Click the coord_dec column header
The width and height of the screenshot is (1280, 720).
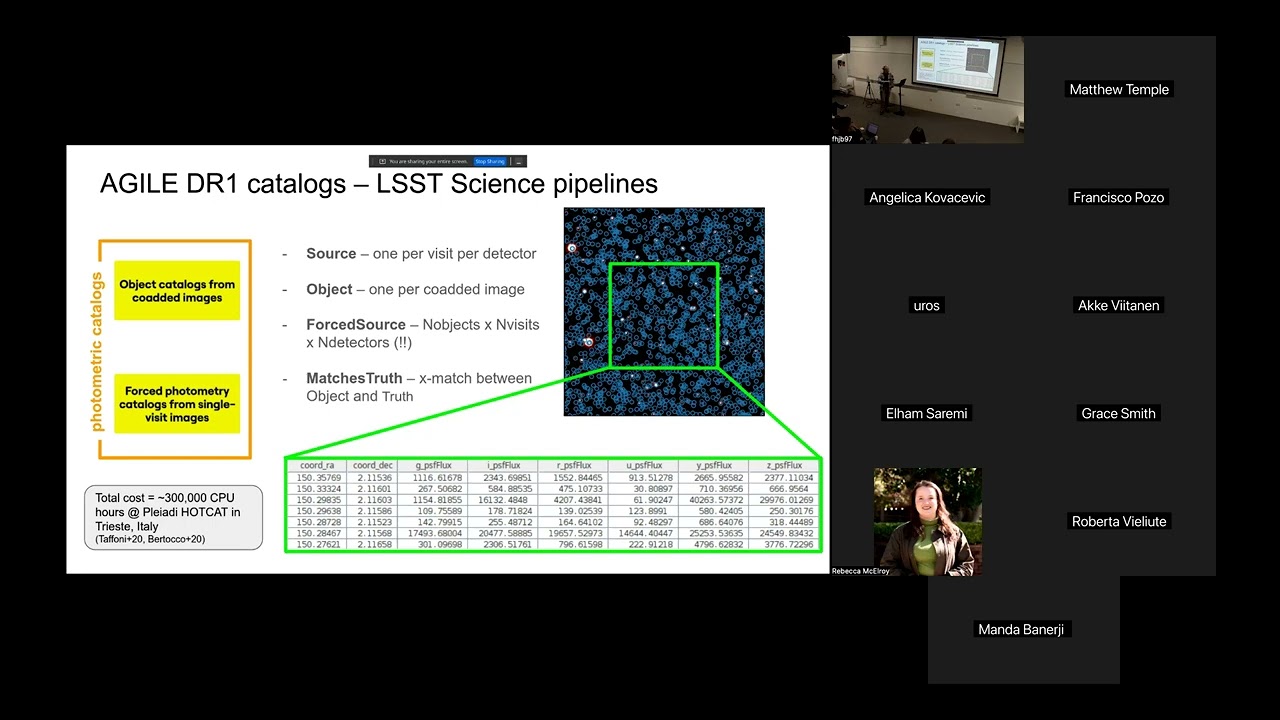click(x=372, y=466)
